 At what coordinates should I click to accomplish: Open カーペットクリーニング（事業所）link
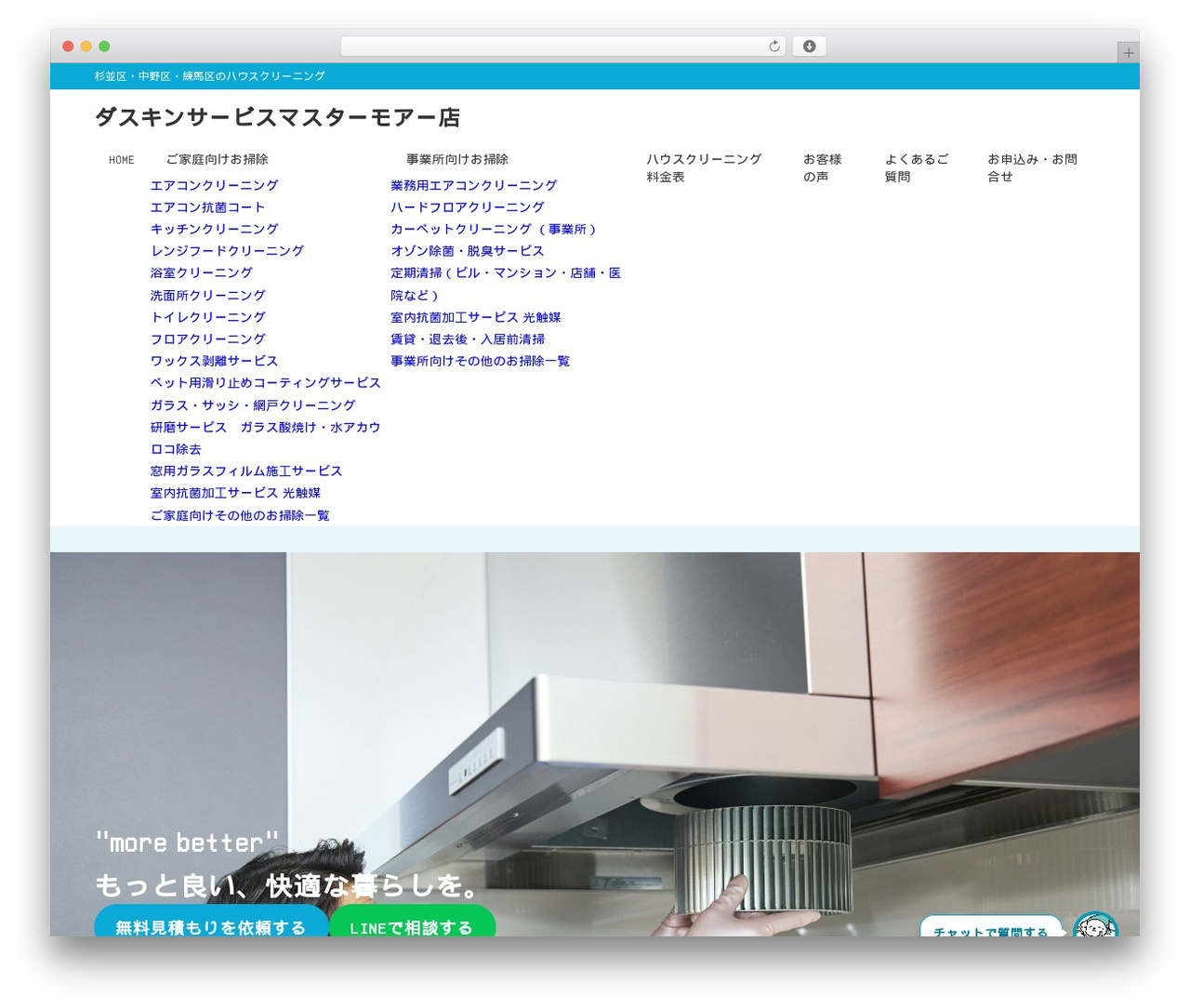[x=495, y=229]
